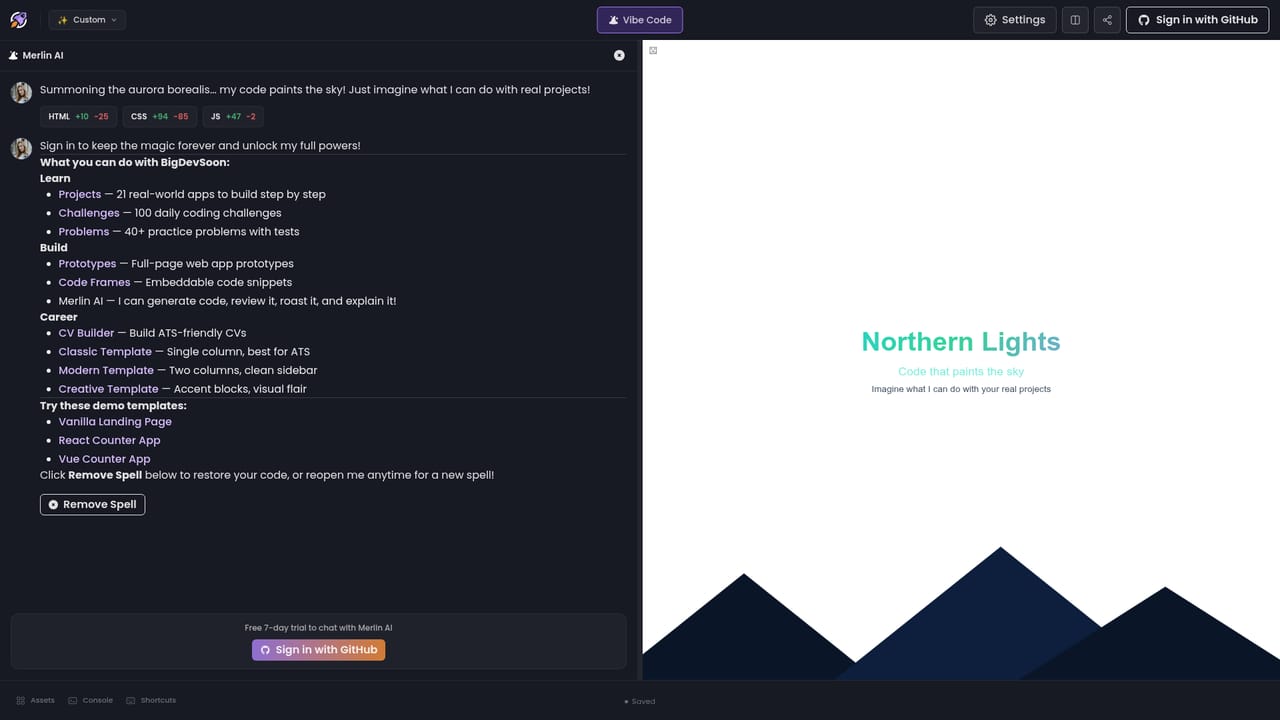Open the Assets panel
Screen dimensions: 1280x720
click(x=36, y=700)
